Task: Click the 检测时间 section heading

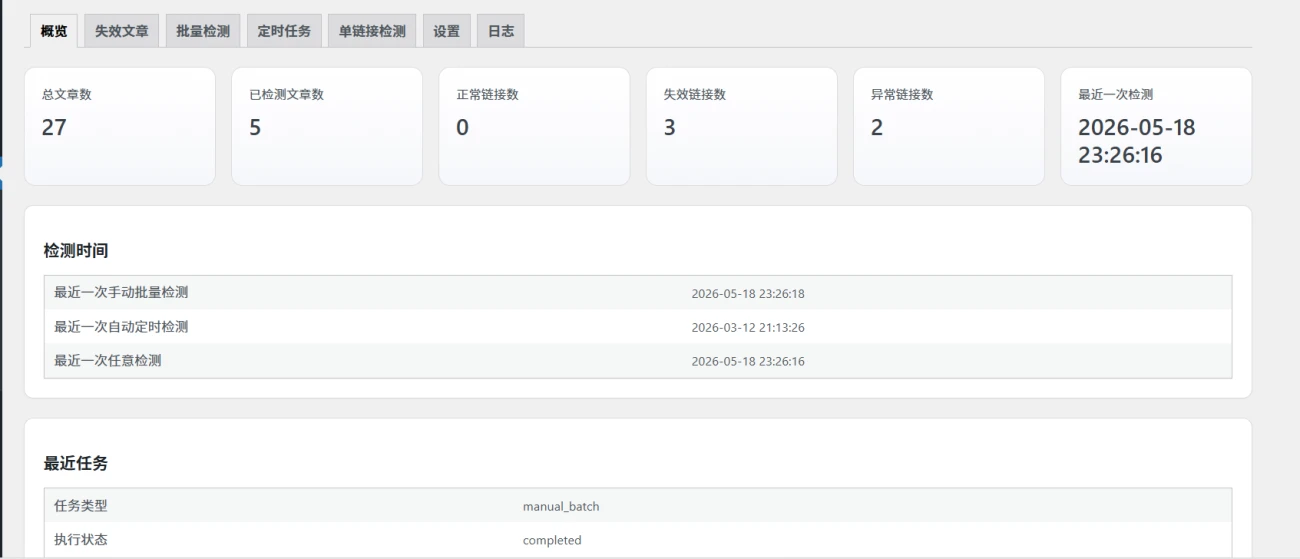Action: tap(76, 250)
